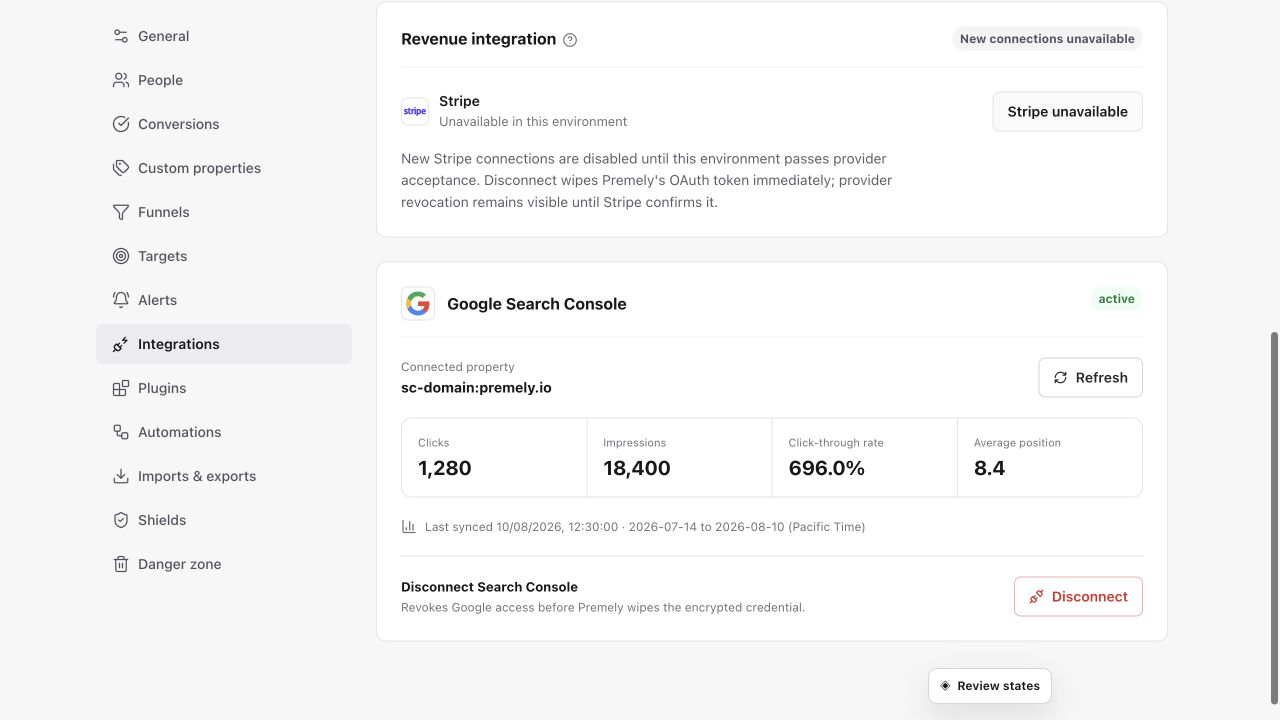Open the Conversions section
1280x720 pixels.
tap(224, 124)
